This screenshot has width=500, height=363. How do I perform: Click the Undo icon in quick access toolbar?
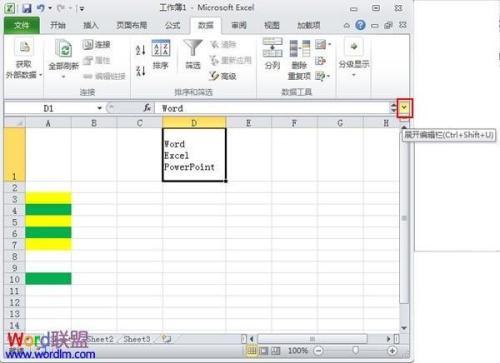41,8
